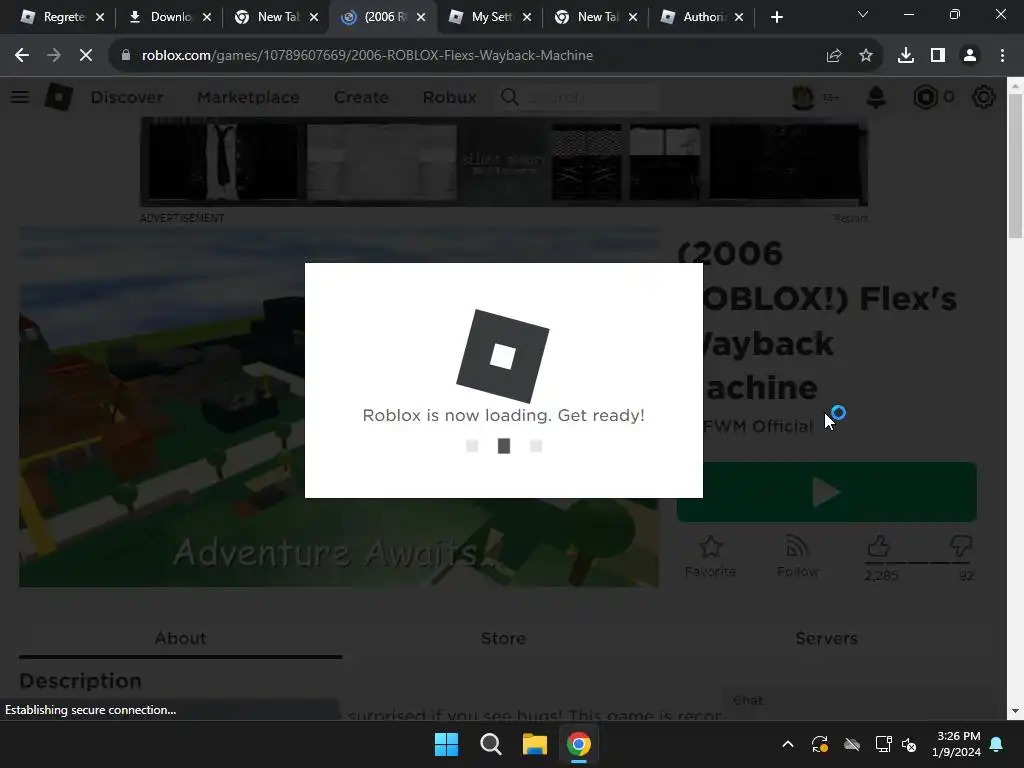The height and width of the screenshot is (768, 1024).
Task: Open the Discover page
Action: coord(127,97)
